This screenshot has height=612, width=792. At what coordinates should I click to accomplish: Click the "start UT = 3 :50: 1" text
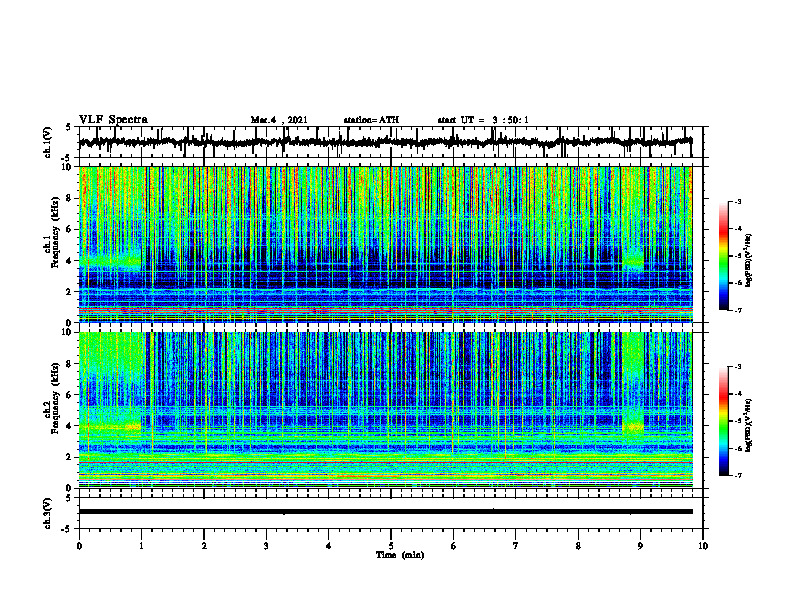[x=483, y=120]
